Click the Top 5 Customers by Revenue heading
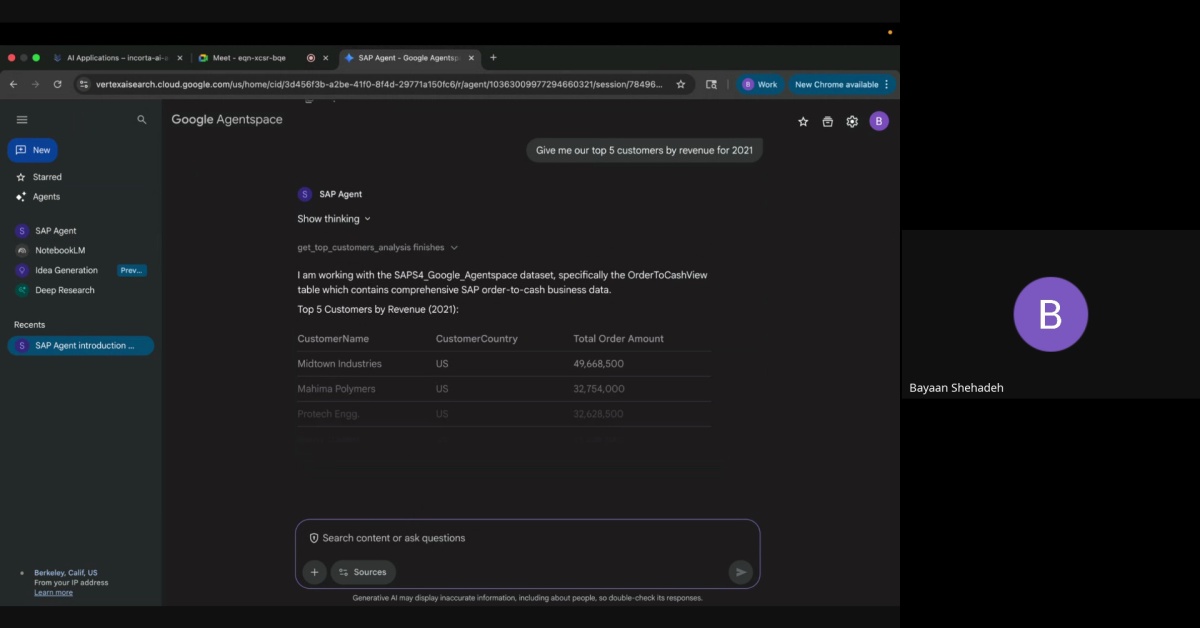Image resolution: width=1200 pixels, height=628 pixels. click(x=378, y=309)
